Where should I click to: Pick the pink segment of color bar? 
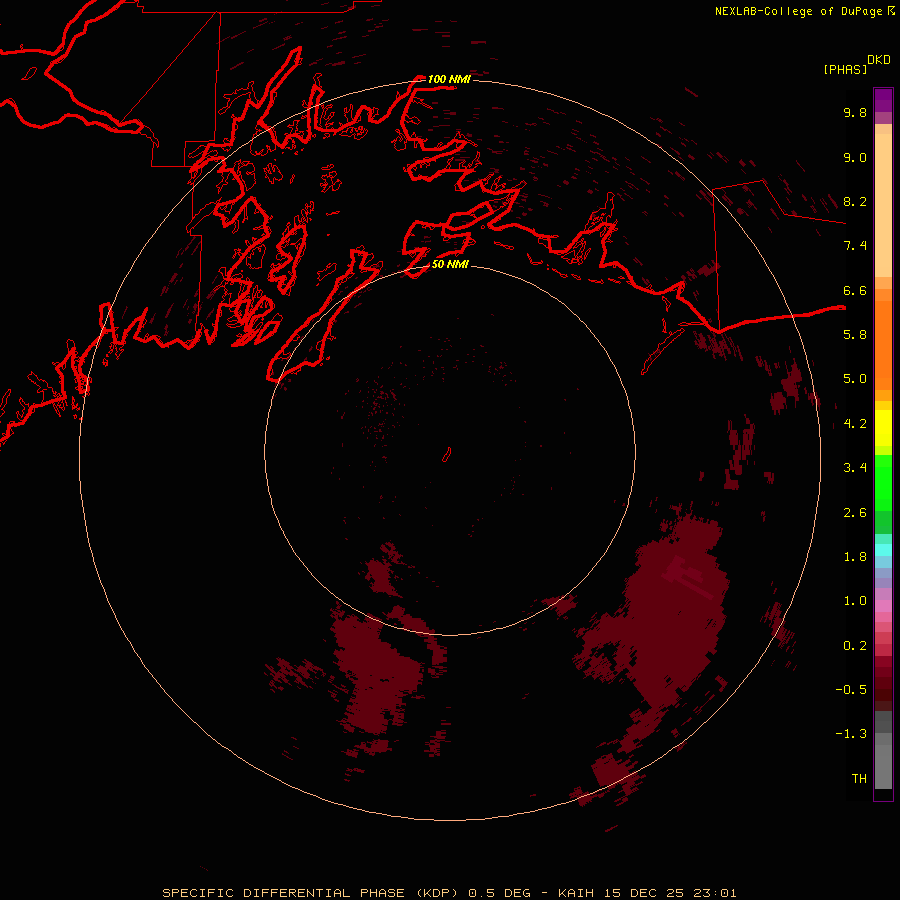tap(883, 606)
